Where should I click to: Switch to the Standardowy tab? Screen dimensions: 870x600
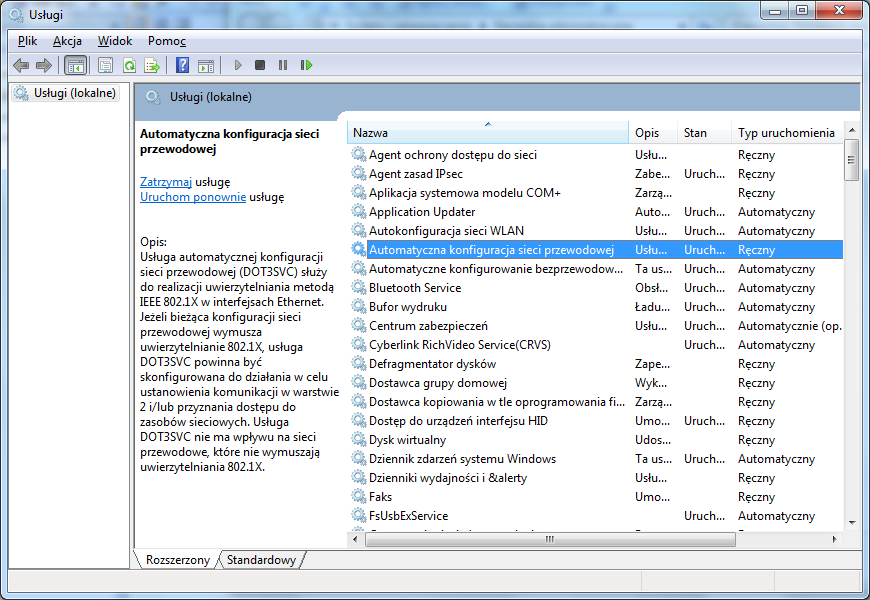pyautogui.click(x=261, y=560)
